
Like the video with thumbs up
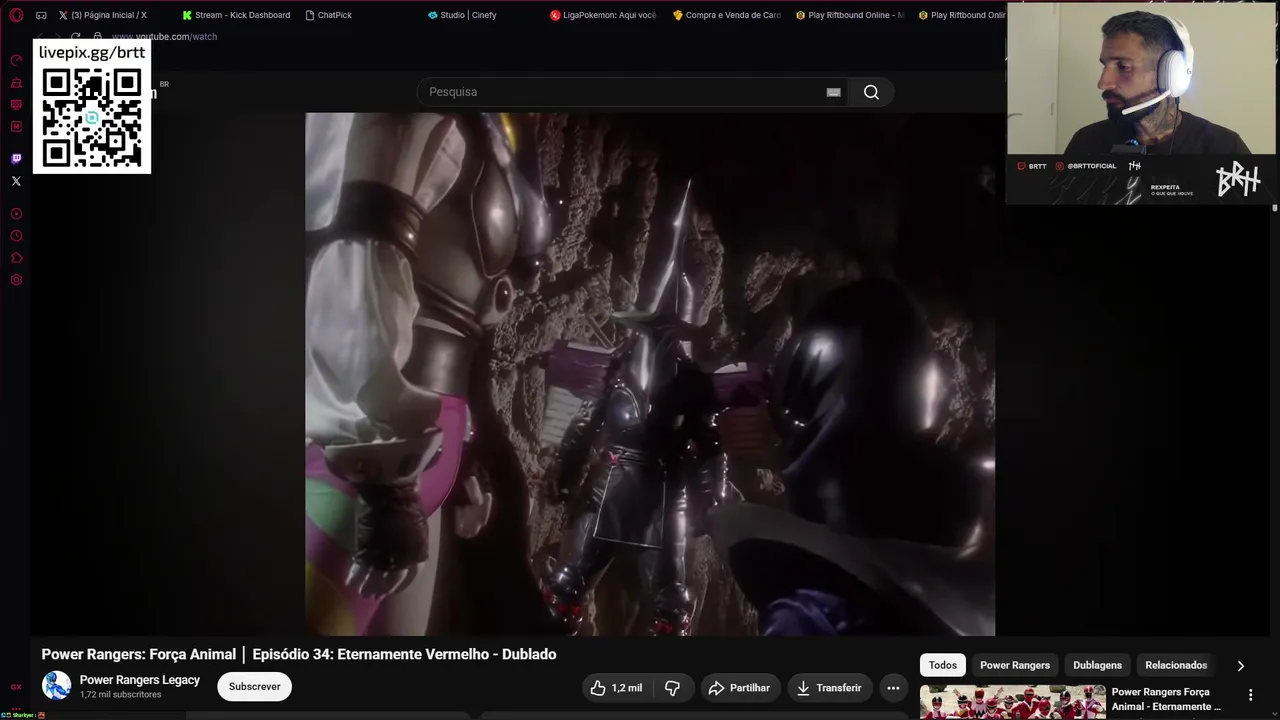coord(616,688)
